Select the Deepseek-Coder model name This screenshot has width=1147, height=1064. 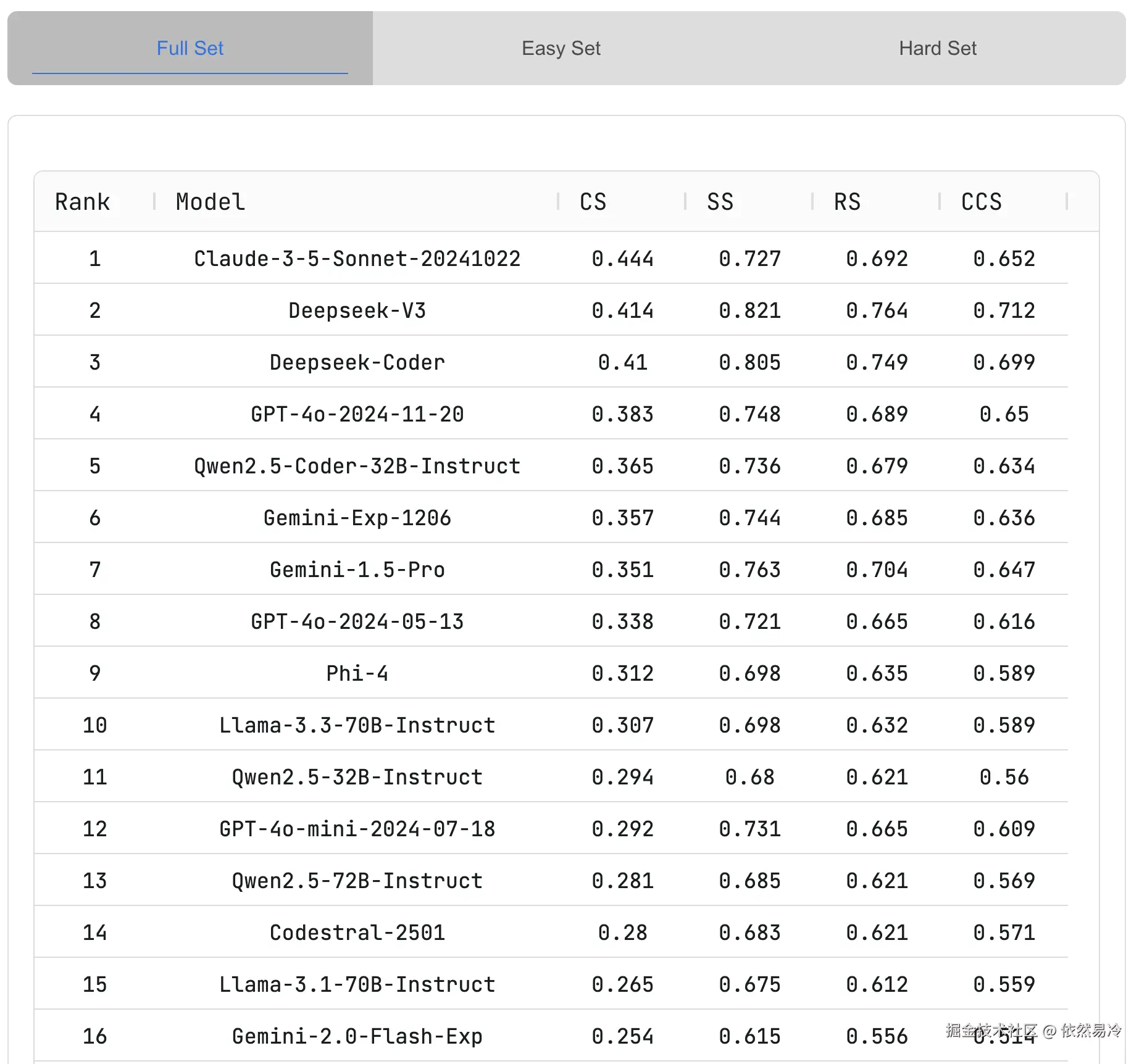tap(357, 362)
